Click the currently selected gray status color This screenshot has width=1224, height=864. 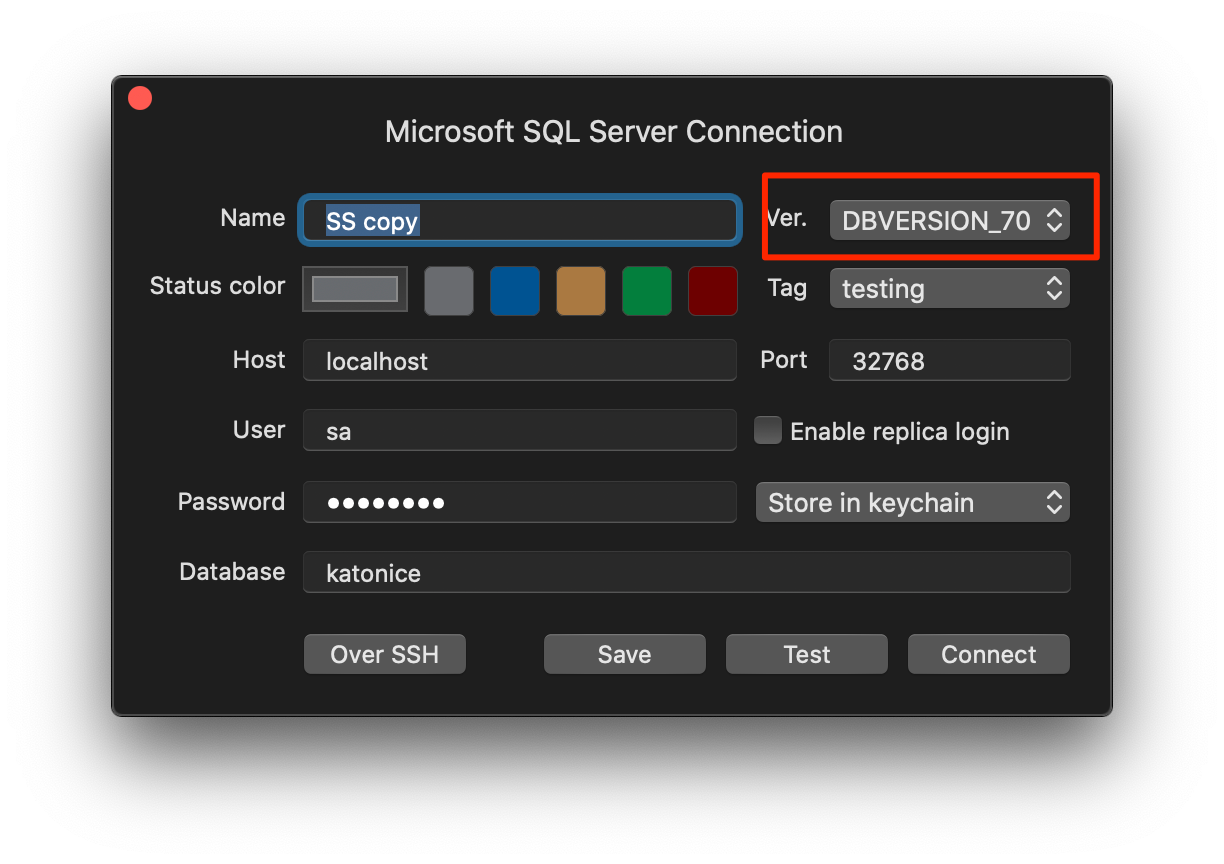(x=354, y=288)
